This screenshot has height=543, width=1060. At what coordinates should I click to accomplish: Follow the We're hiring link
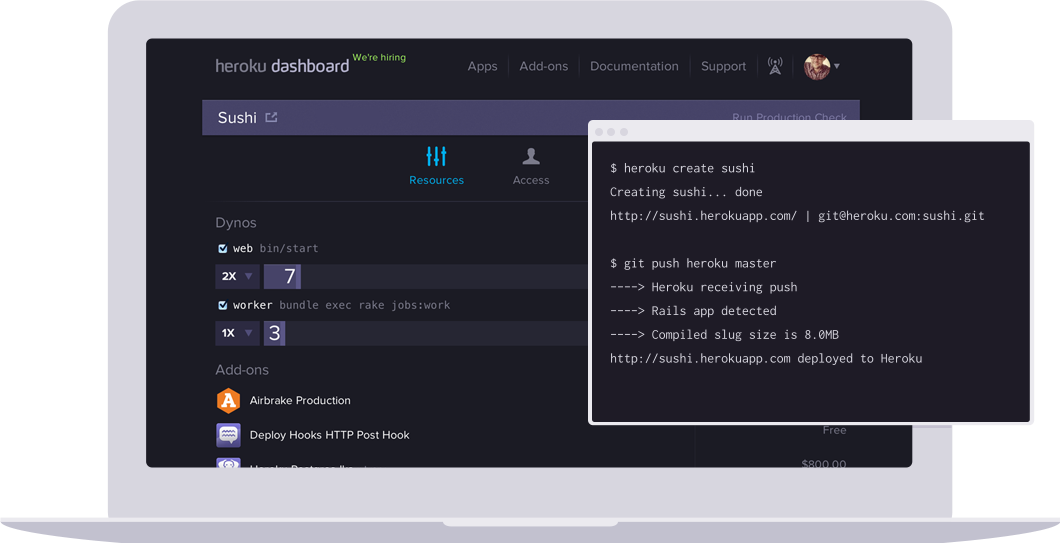(x=379, y=57)
